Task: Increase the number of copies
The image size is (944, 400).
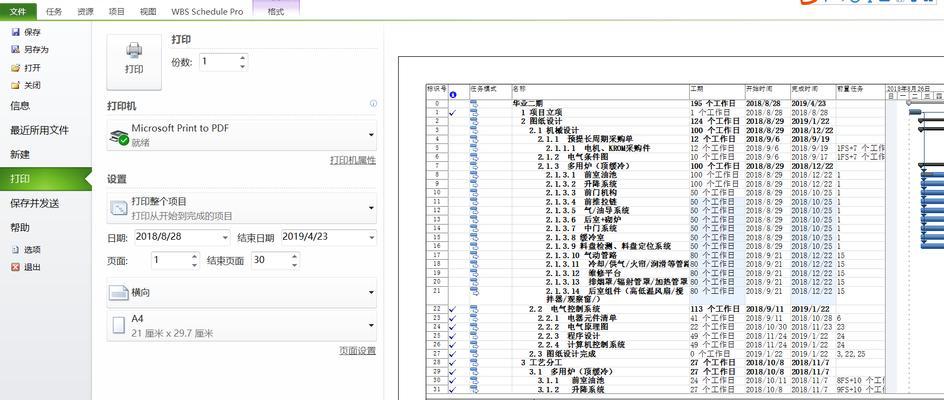Action: [243, 58]
